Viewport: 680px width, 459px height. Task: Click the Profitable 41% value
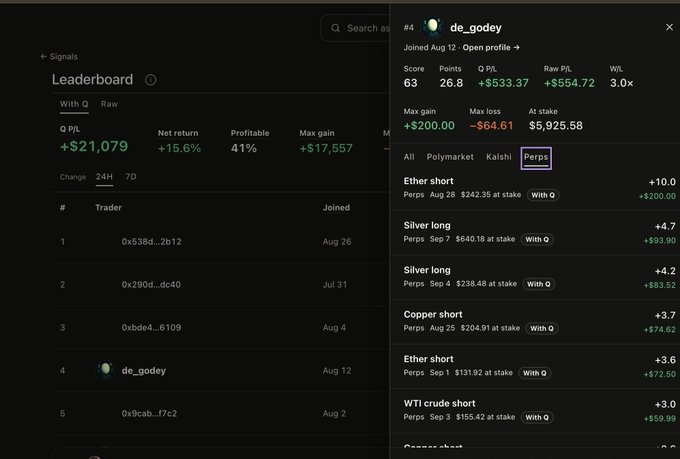pyautogui.click(x=244, y=148)
